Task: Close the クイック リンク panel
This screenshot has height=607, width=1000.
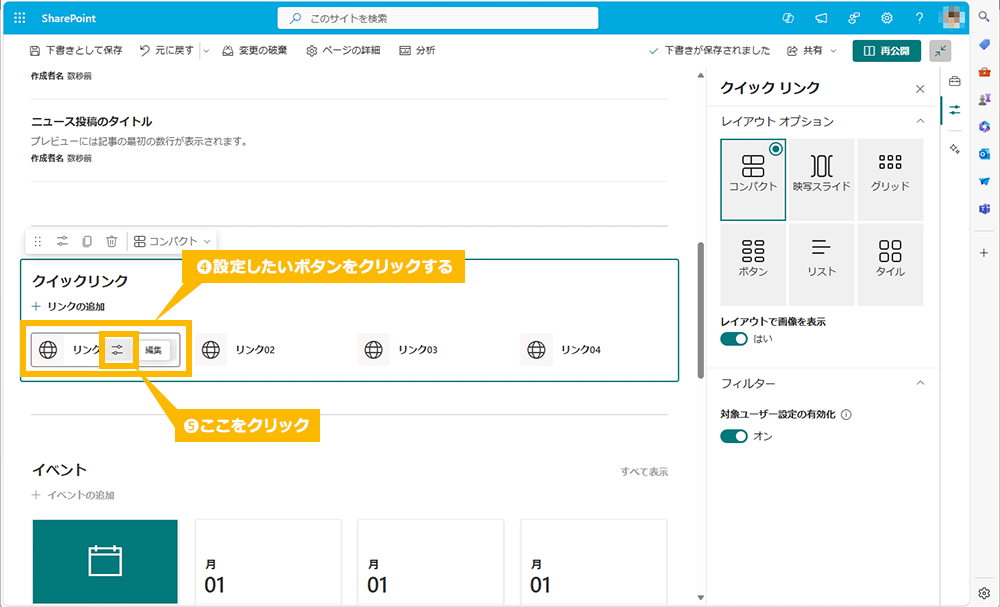Action: tap(920, 89)
